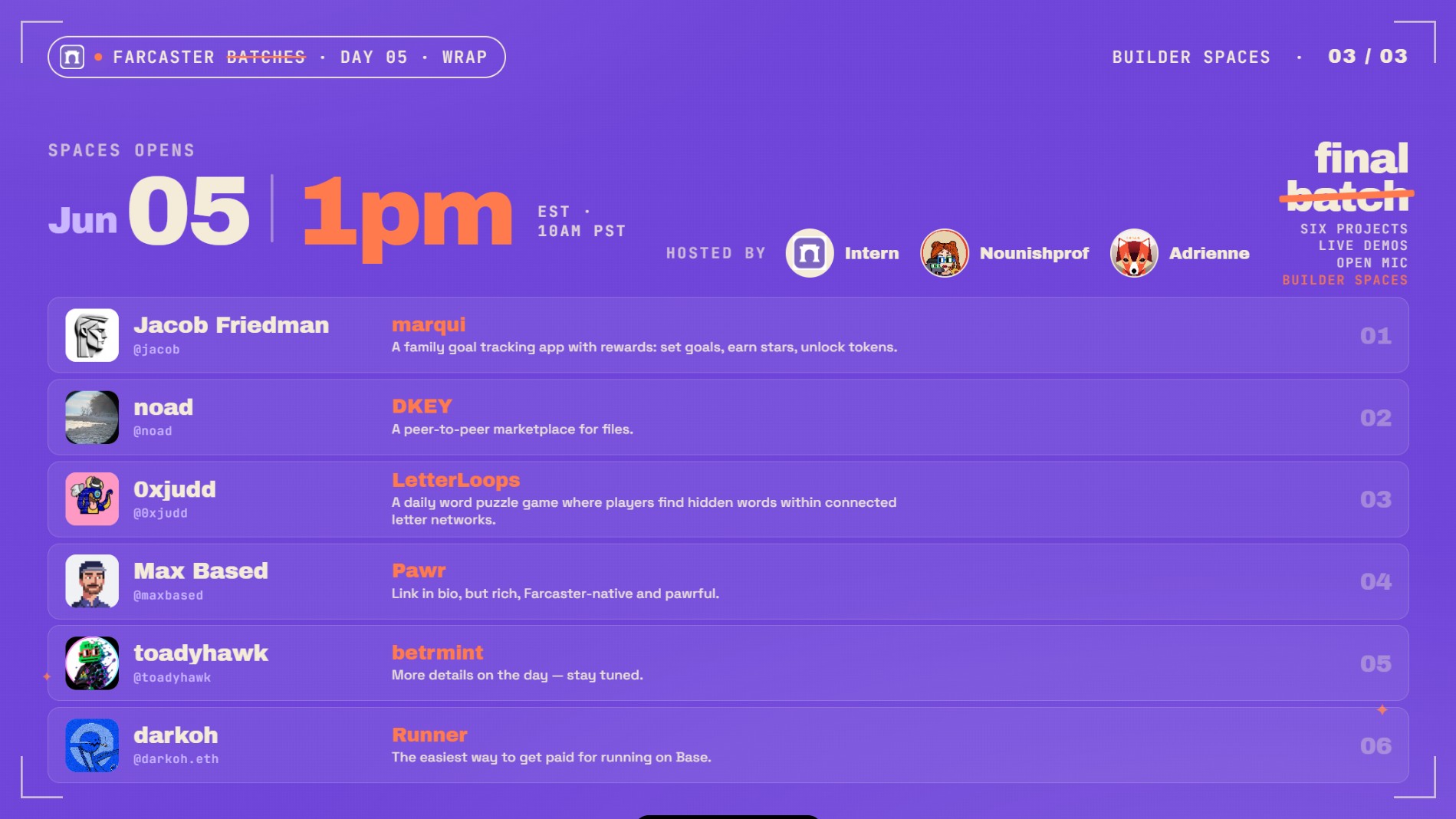
Task: Click the @0xjudd handle
Action: coord(160,513)
